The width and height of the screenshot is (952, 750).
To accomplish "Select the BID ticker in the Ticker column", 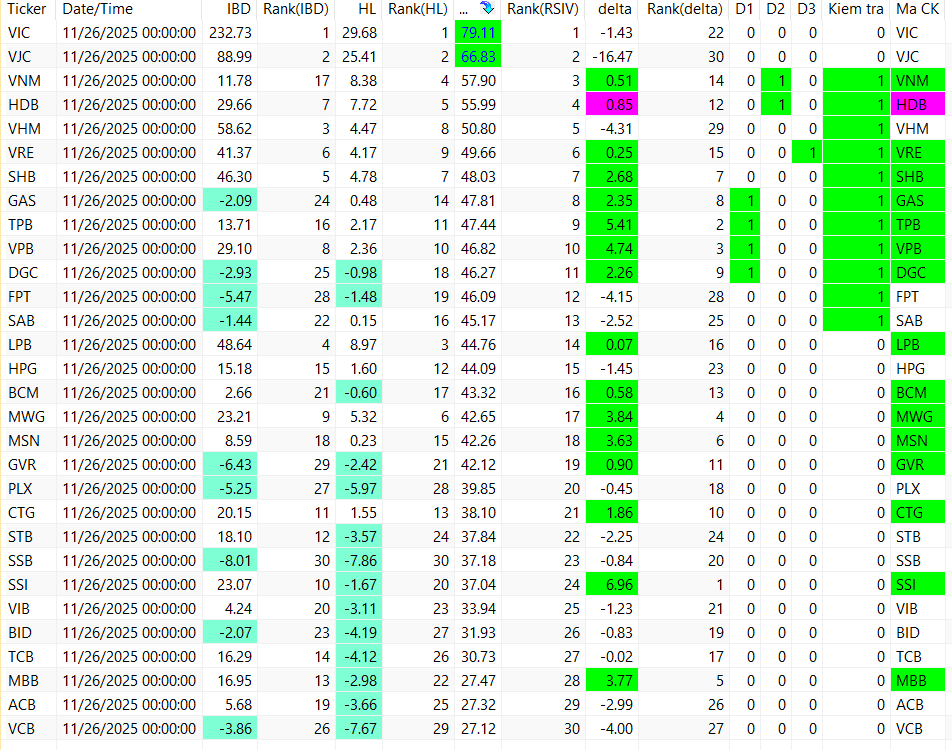I will point(19,633).
